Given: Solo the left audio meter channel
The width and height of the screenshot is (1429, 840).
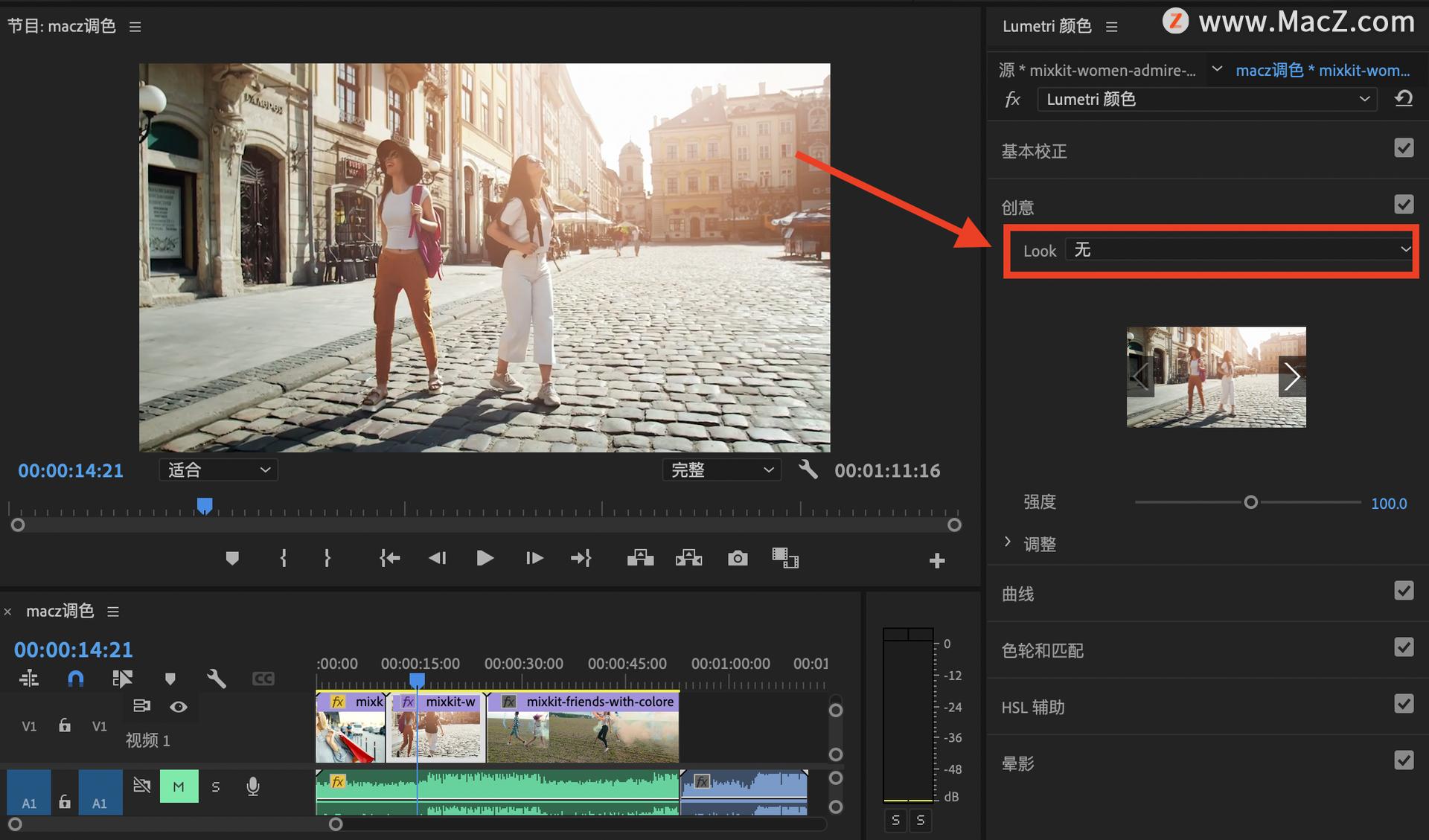Looking at the screenshot, I should (895, 820).
